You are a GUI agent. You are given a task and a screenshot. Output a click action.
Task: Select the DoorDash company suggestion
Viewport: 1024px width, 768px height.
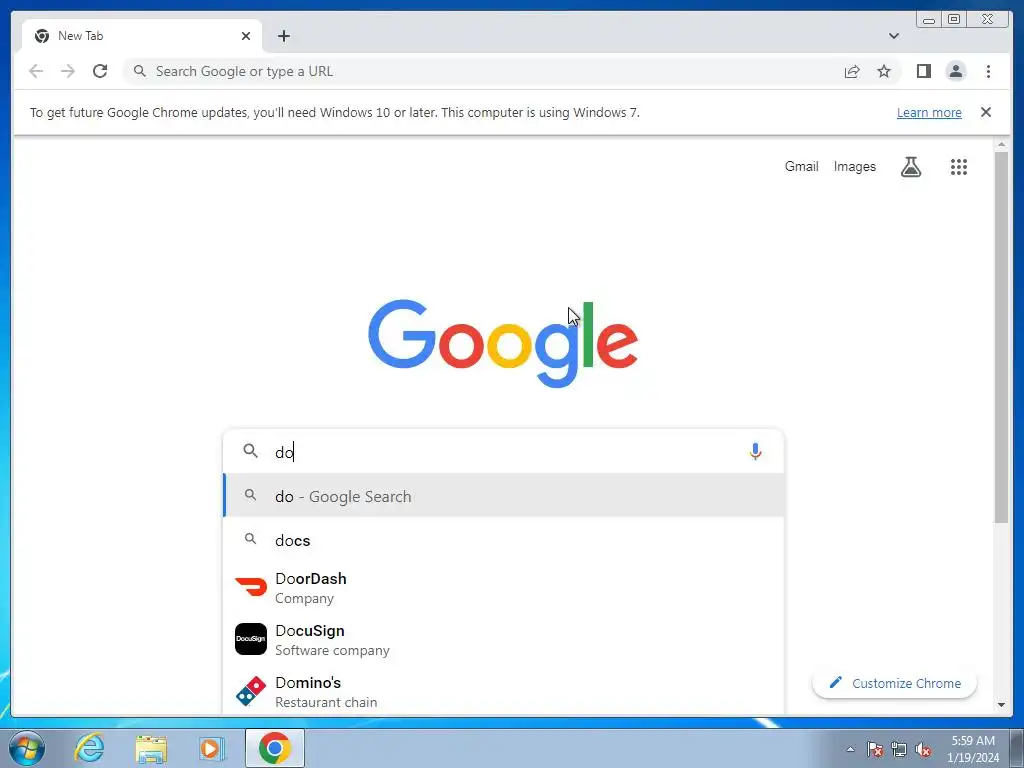pyautogui.click(x=503, y=588)
